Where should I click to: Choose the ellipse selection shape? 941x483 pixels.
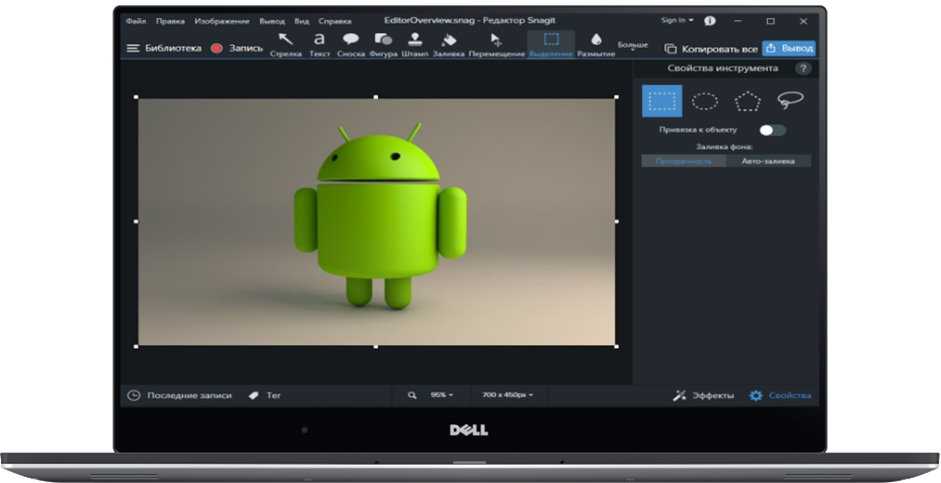coord(705,101)
